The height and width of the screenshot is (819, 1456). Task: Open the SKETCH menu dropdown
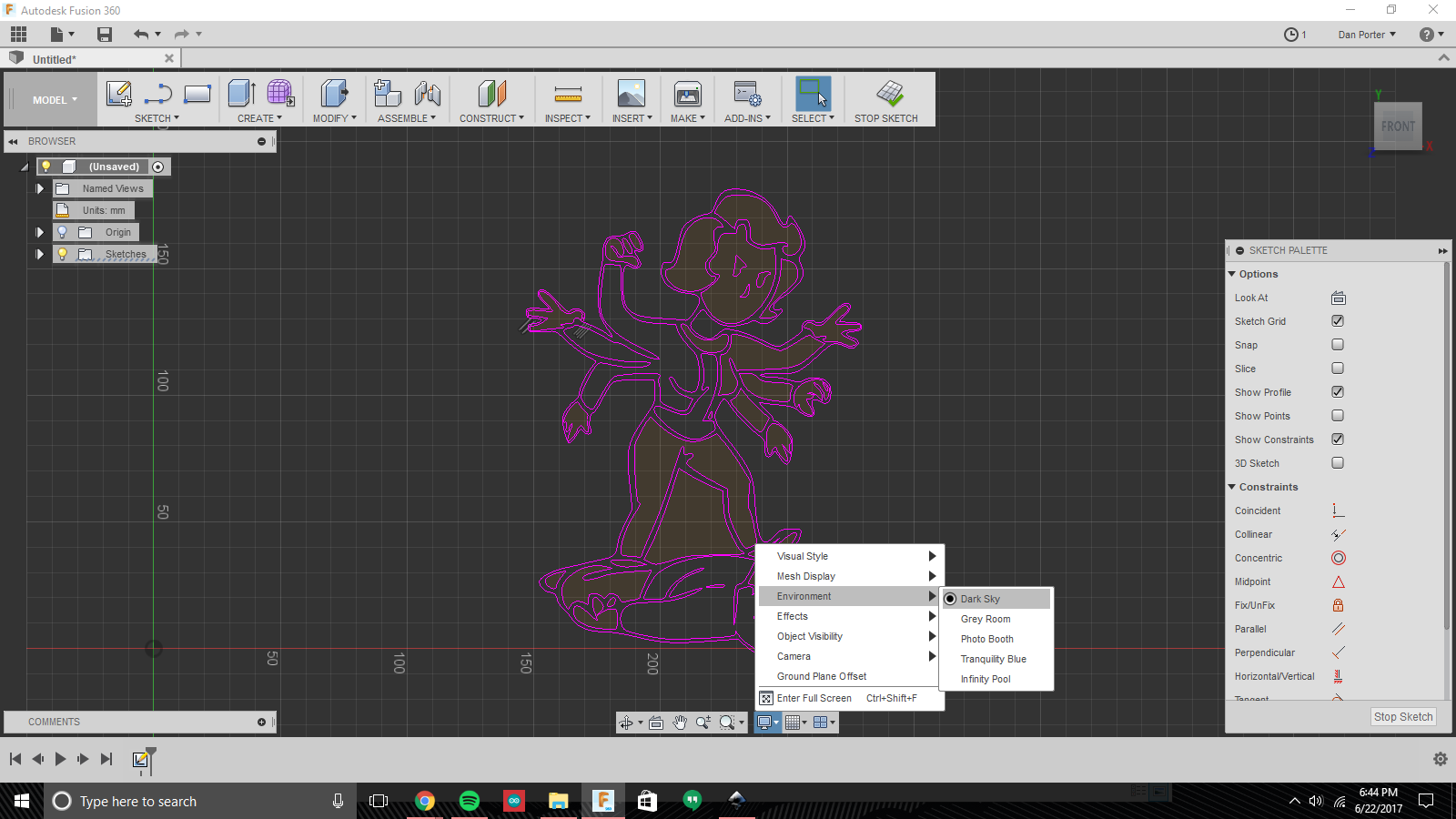[x=157, y=118]
